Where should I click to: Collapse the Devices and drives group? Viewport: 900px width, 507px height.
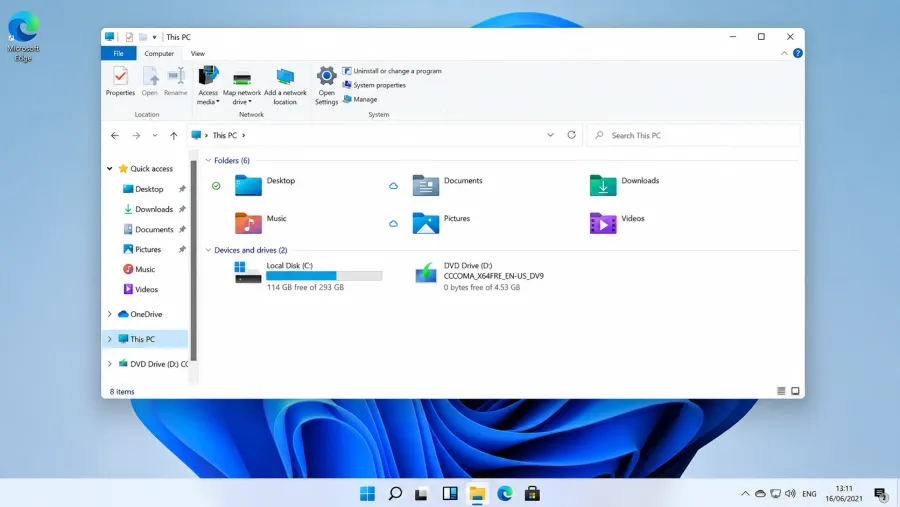pos(208,250)
